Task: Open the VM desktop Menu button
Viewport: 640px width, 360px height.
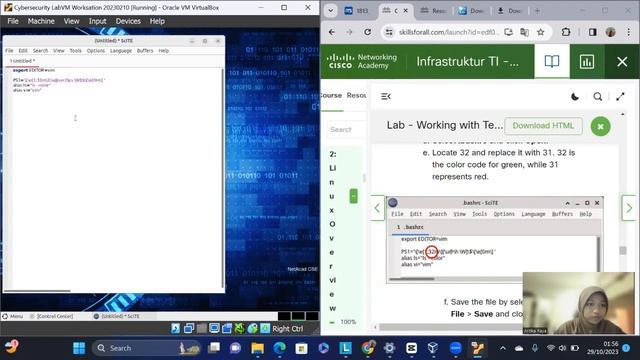Action: (x=12, y=316)
